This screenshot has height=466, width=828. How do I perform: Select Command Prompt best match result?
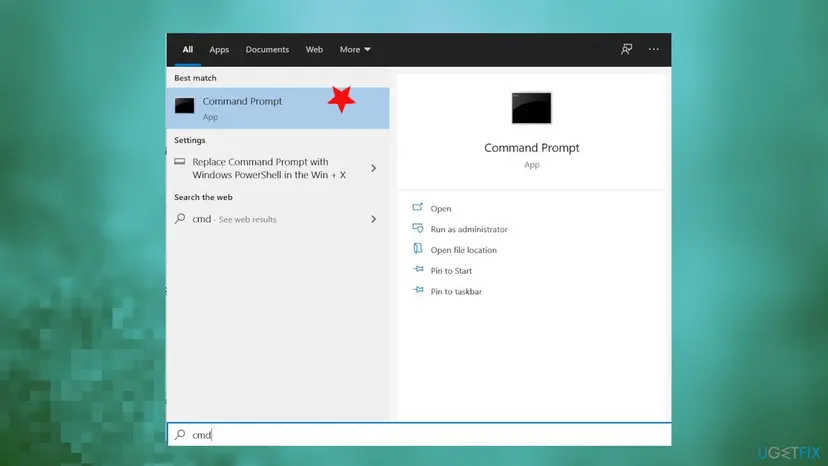tap(278, 108)
